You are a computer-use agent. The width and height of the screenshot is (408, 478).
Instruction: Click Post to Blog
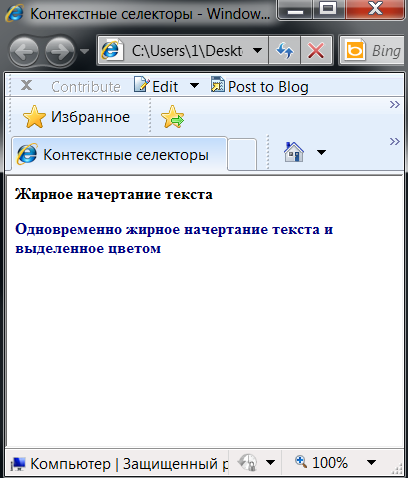pyautogui.click(x=259, y=86)
